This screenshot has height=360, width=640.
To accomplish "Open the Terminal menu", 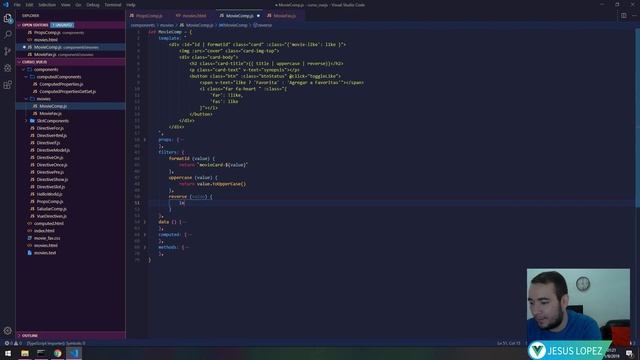I will click(113, 5).
